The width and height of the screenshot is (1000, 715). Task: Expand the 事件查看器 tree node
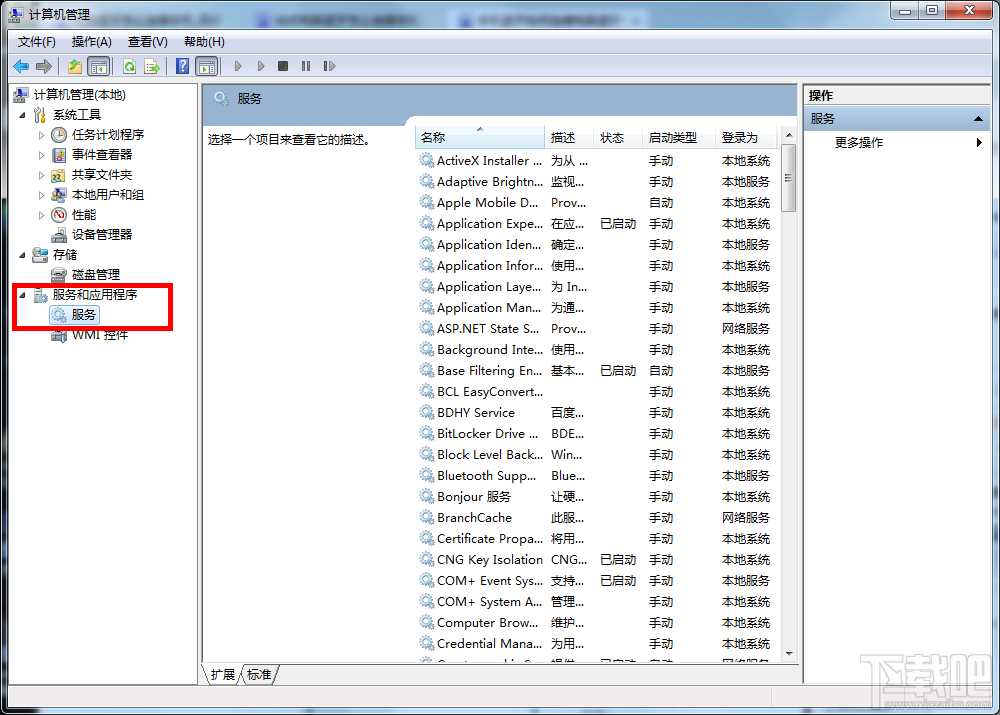click(42, 154)
